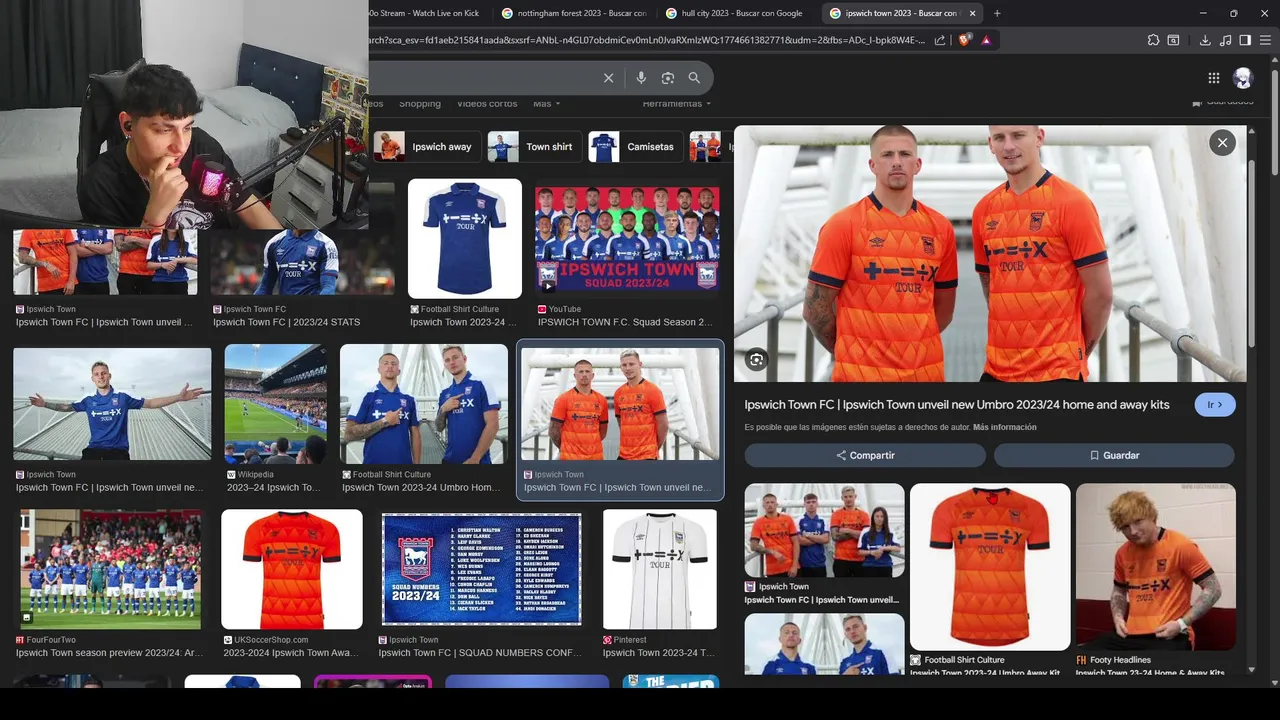Open the Pinterest white shirt thumbnail

pyautogui.click(x=660, y=569)
